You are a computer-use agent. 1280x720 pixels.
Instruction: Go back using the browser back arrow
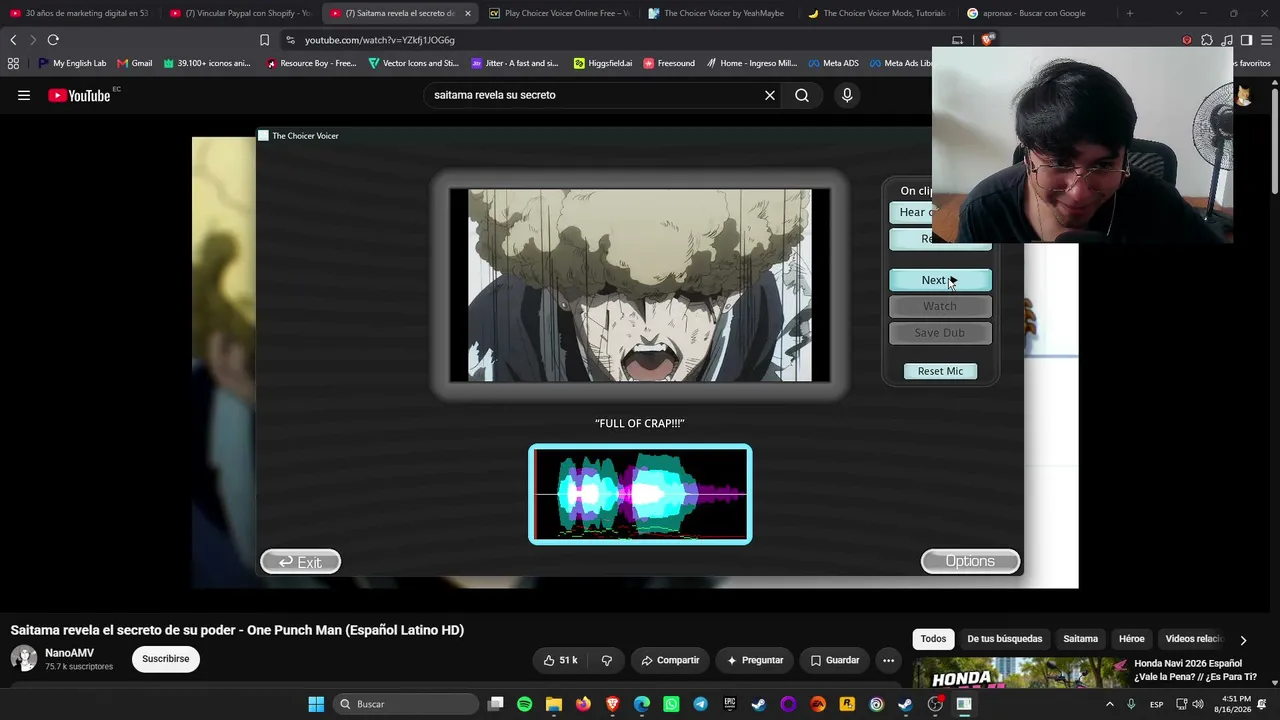(x=13, y=40)
